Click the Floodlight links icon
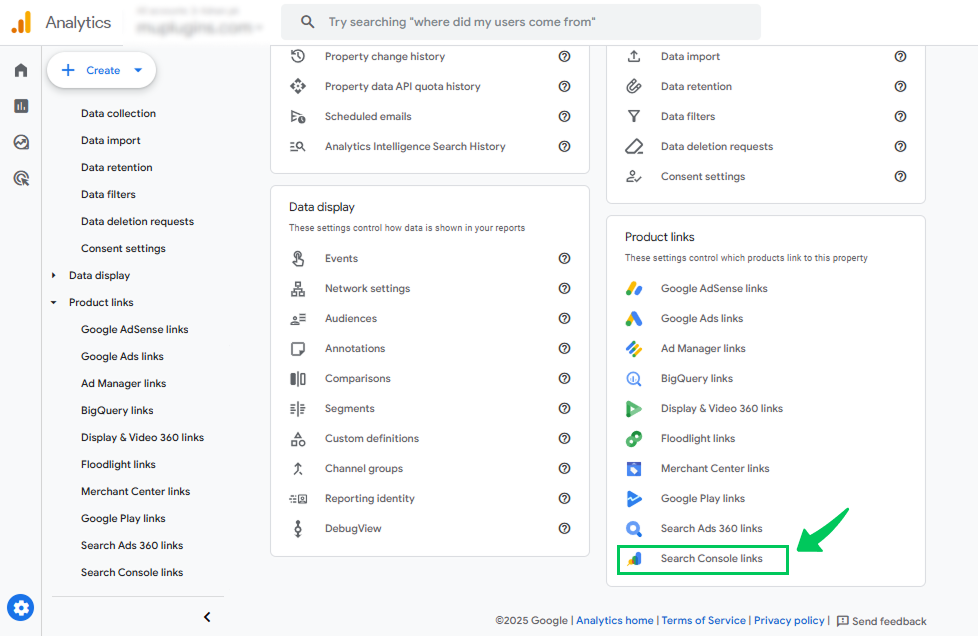978x636 pixels. [634, 438]
